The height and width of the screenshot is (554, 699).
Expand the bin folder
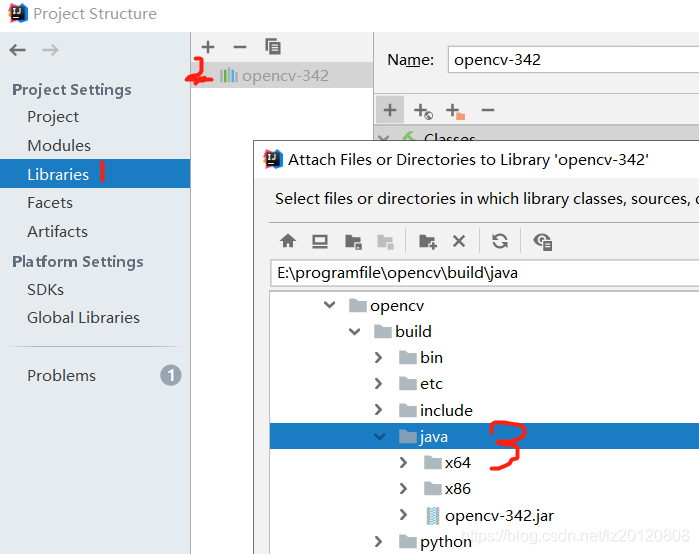click(x=379, y=358)
